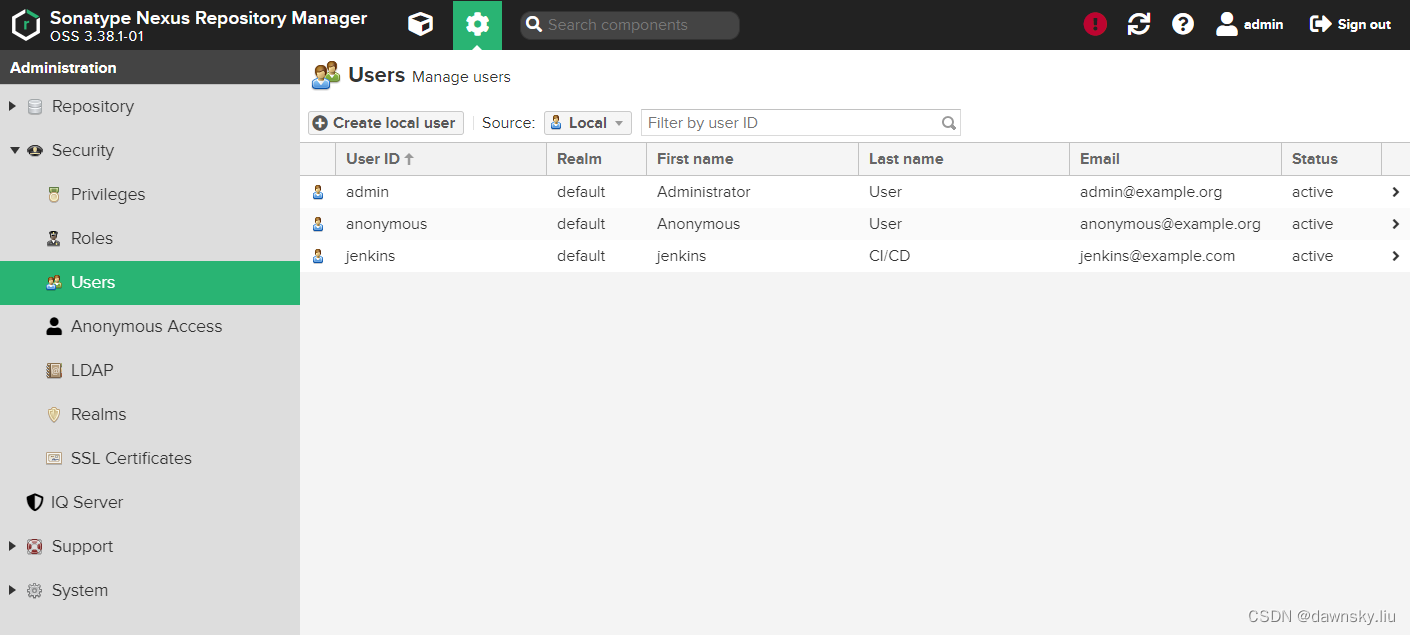Sort by Email column header
1410x635 pixels.
point(1175,159)
